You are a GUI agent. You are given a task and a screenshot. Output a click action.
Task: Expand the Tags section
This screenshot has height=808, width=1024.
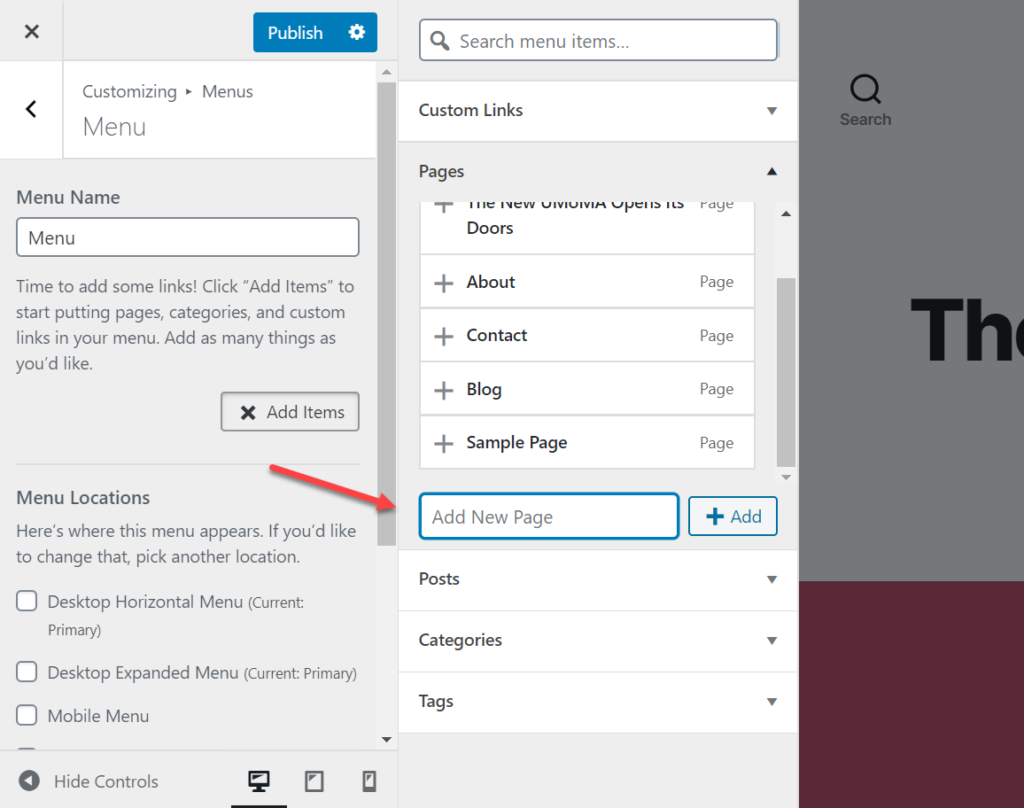[x=598, y=702]
